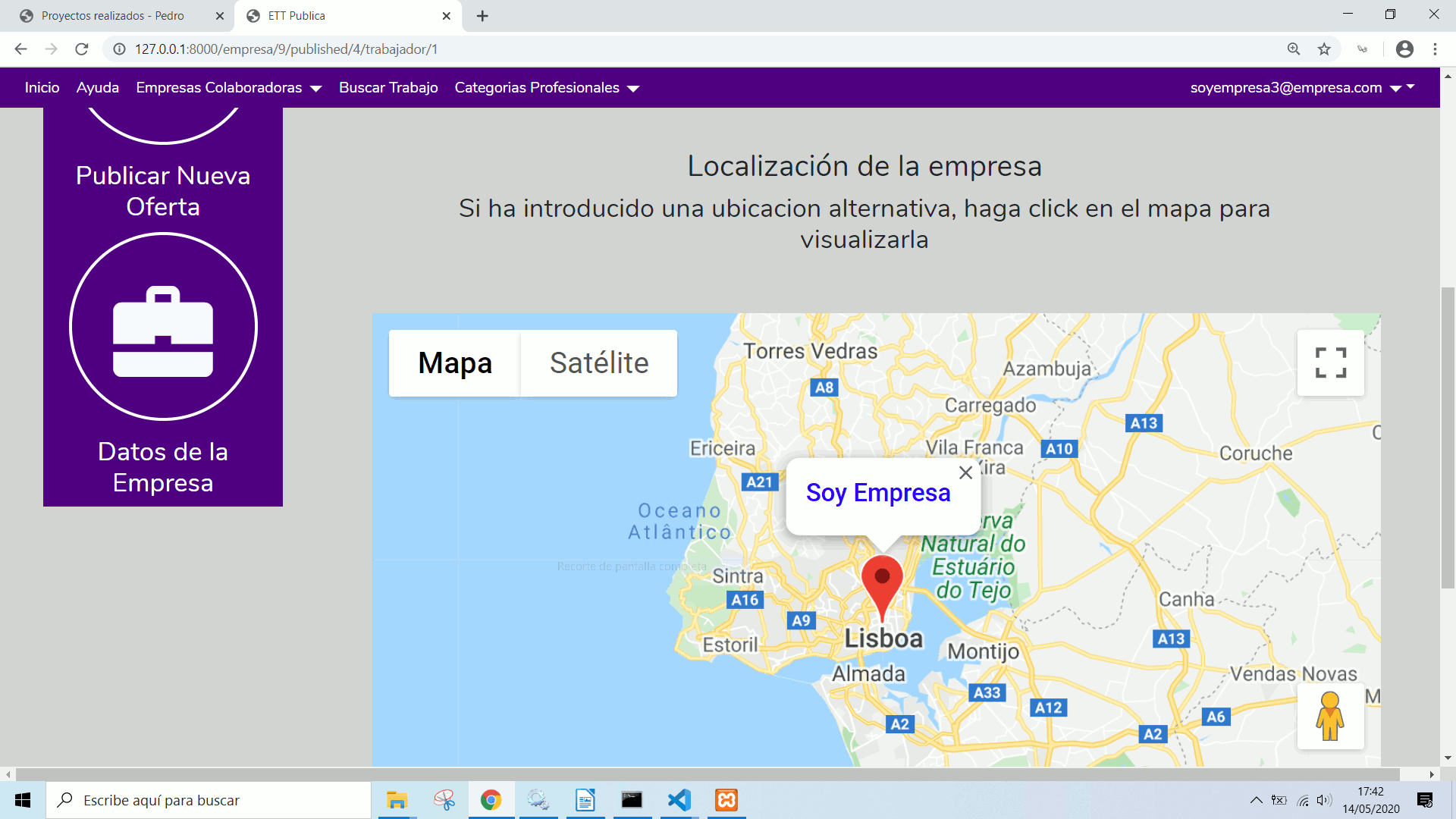The height and width of the screenshot is (819, 1456).
Task: Click the Sintra label on map
Action: (738, 576)
